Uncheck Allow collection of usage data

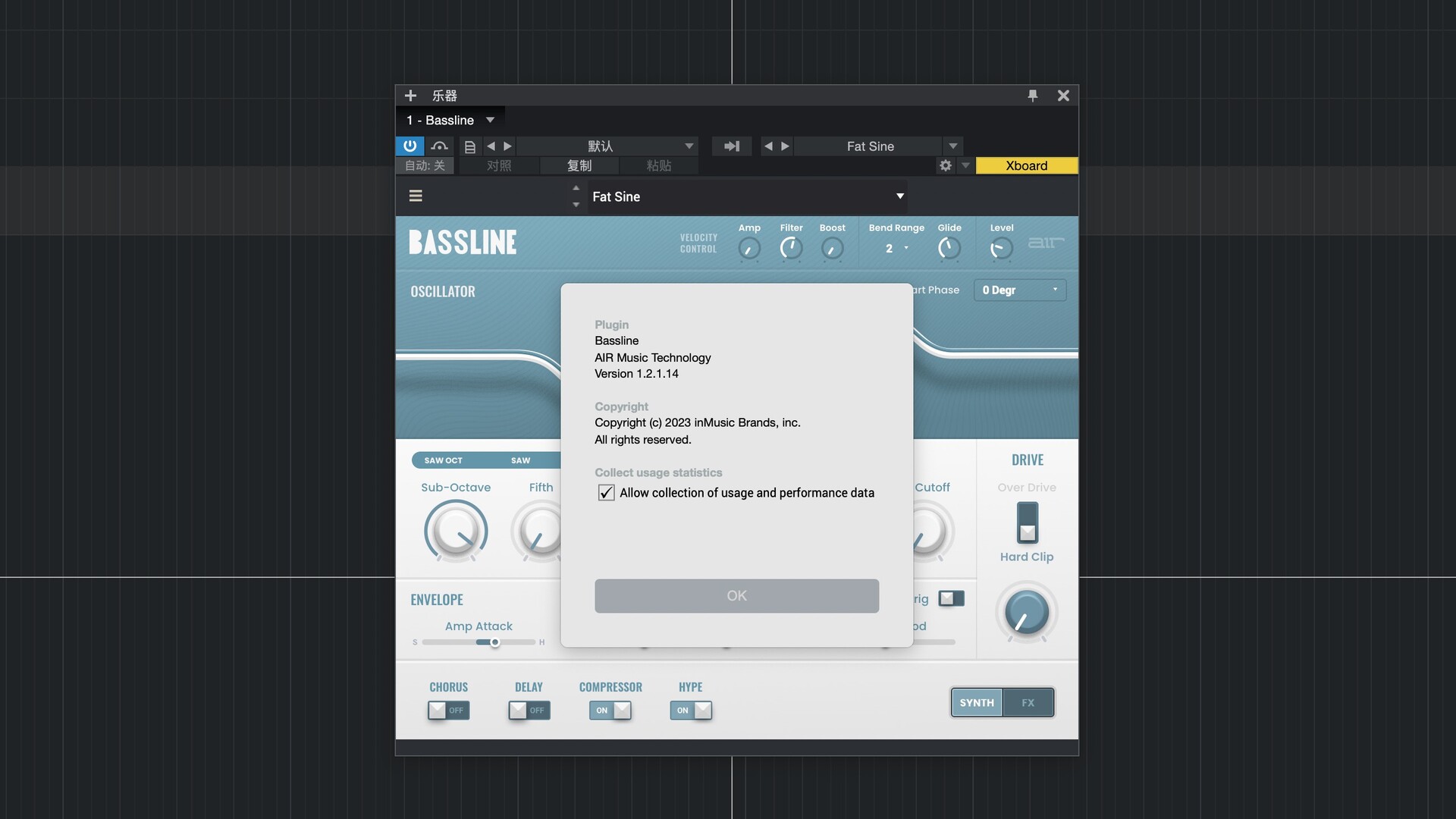pyautogui.click(x=606, y=493)
